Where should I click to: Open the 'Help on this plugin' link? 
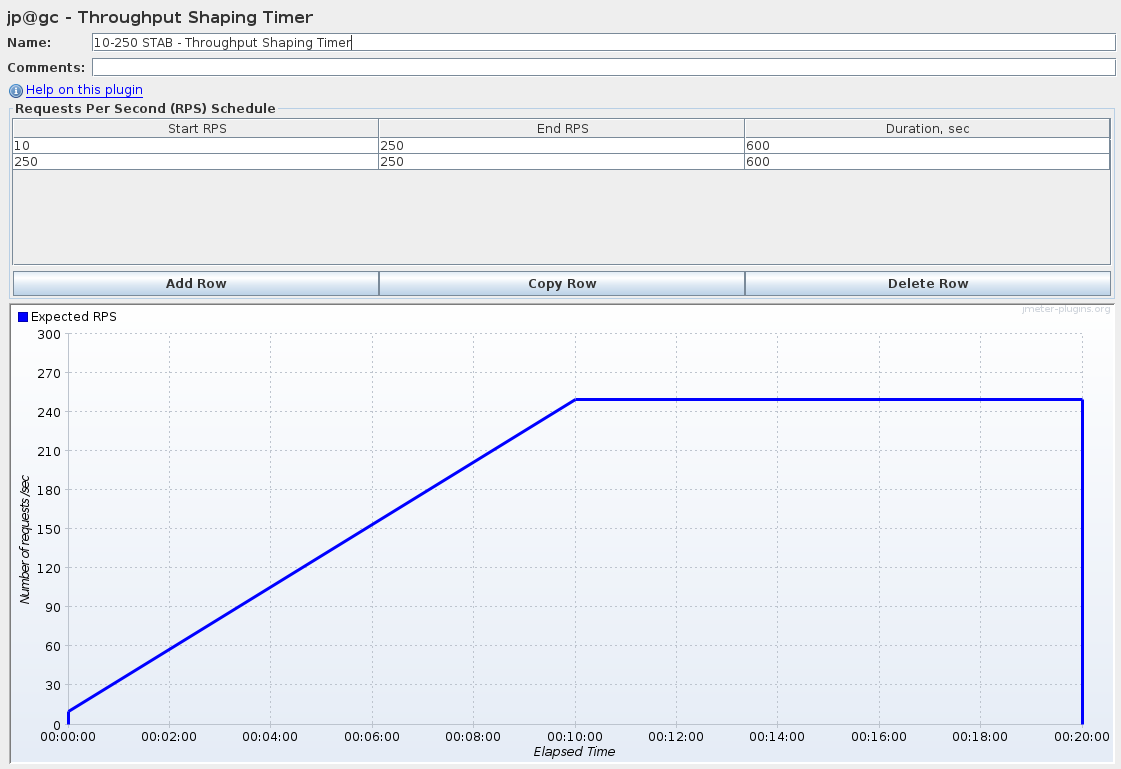pos(84,90)
